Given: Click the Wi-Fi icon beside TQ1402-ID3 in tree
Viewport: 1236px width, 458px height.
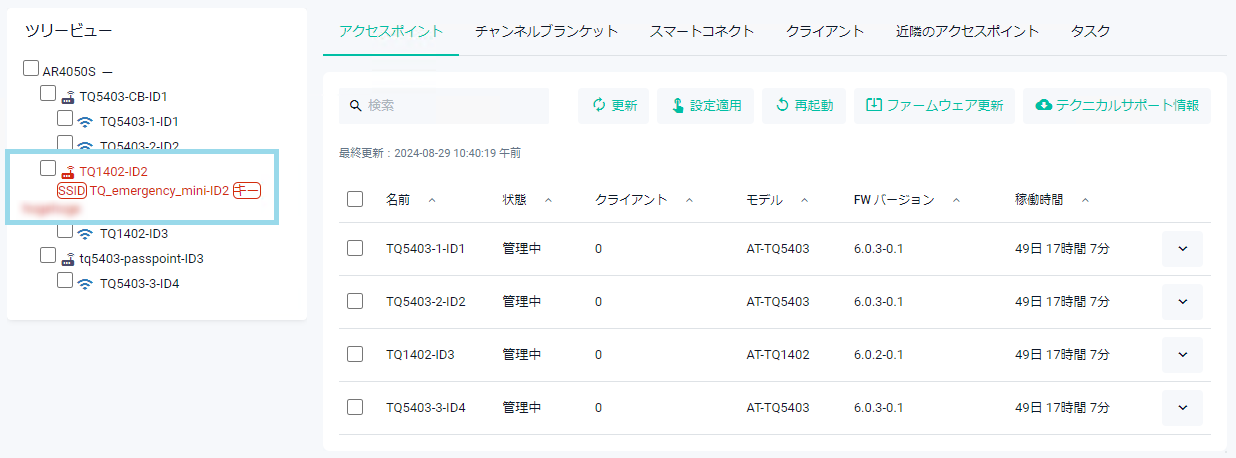Looking at the screenshot, I should pyautogui.click(x=86, y=234).
